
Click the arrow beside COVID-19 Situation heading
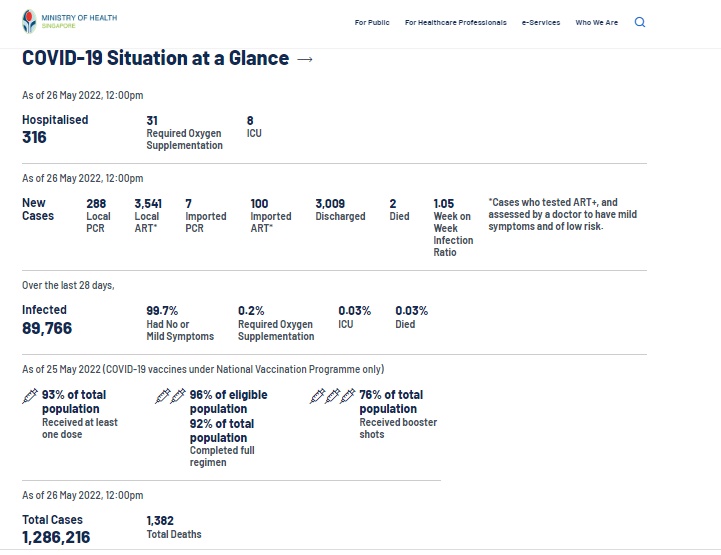tap(306, 59)
